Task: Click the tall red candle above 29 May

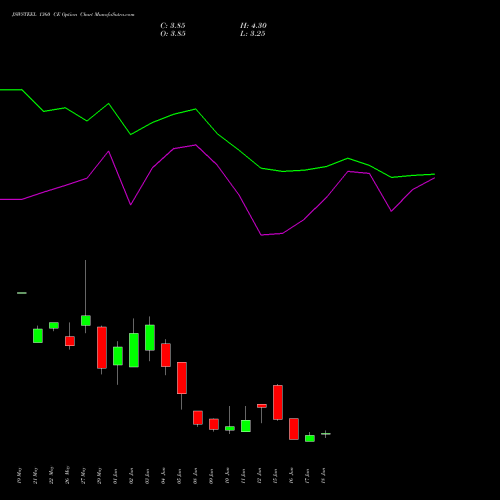Action: (102, 348)
